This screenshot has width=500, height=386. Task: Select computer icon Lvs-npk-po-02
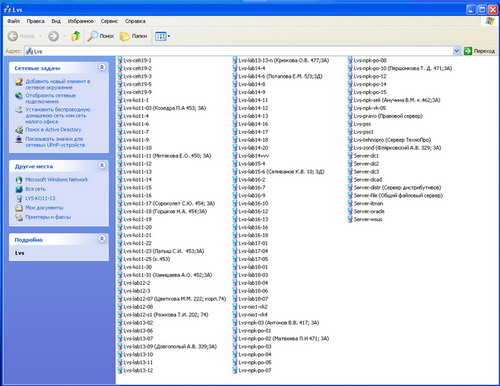pos(235,338)
